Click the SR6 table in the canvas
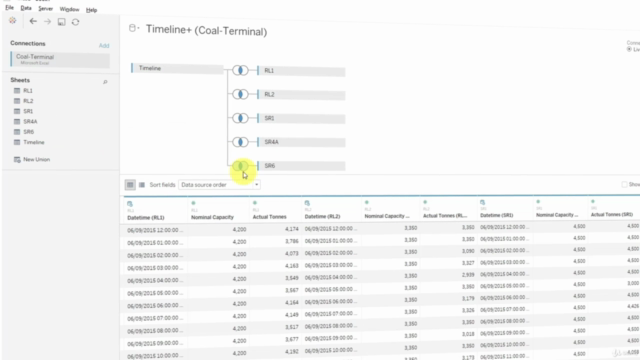 (x=301, y=166)
